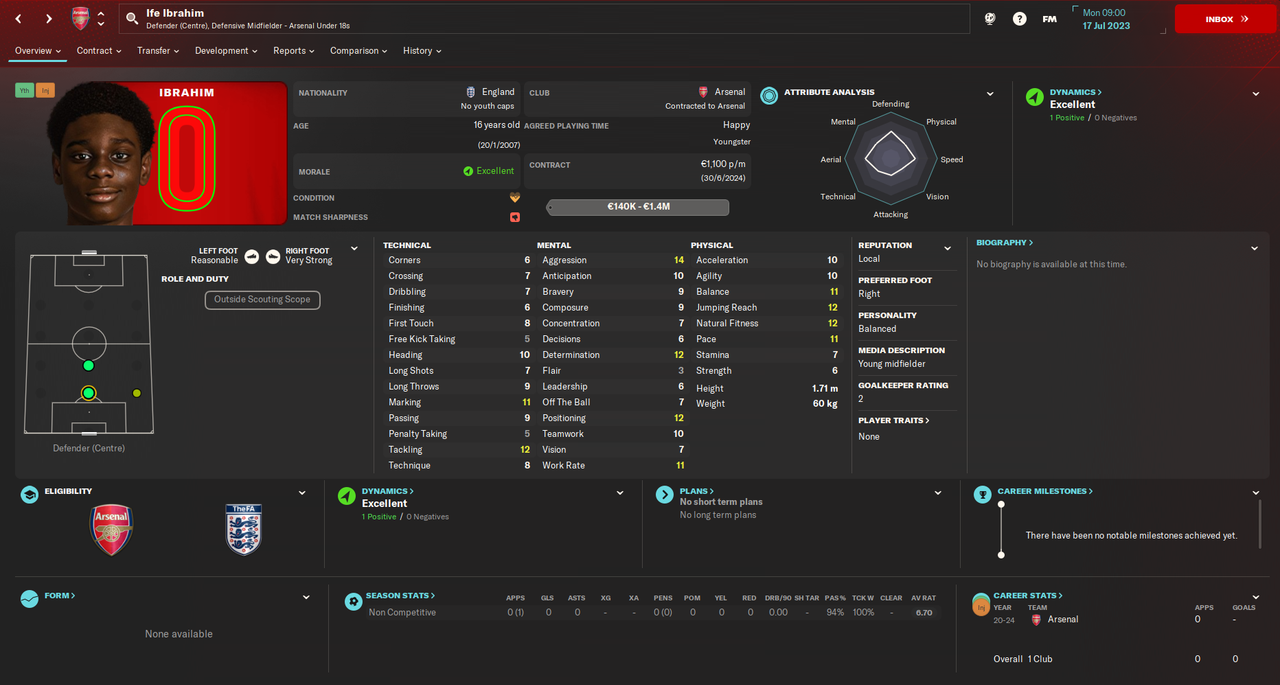Click the green dynamics icon in lower panel
Viewport: 1280px width, 685px height.
346,495
